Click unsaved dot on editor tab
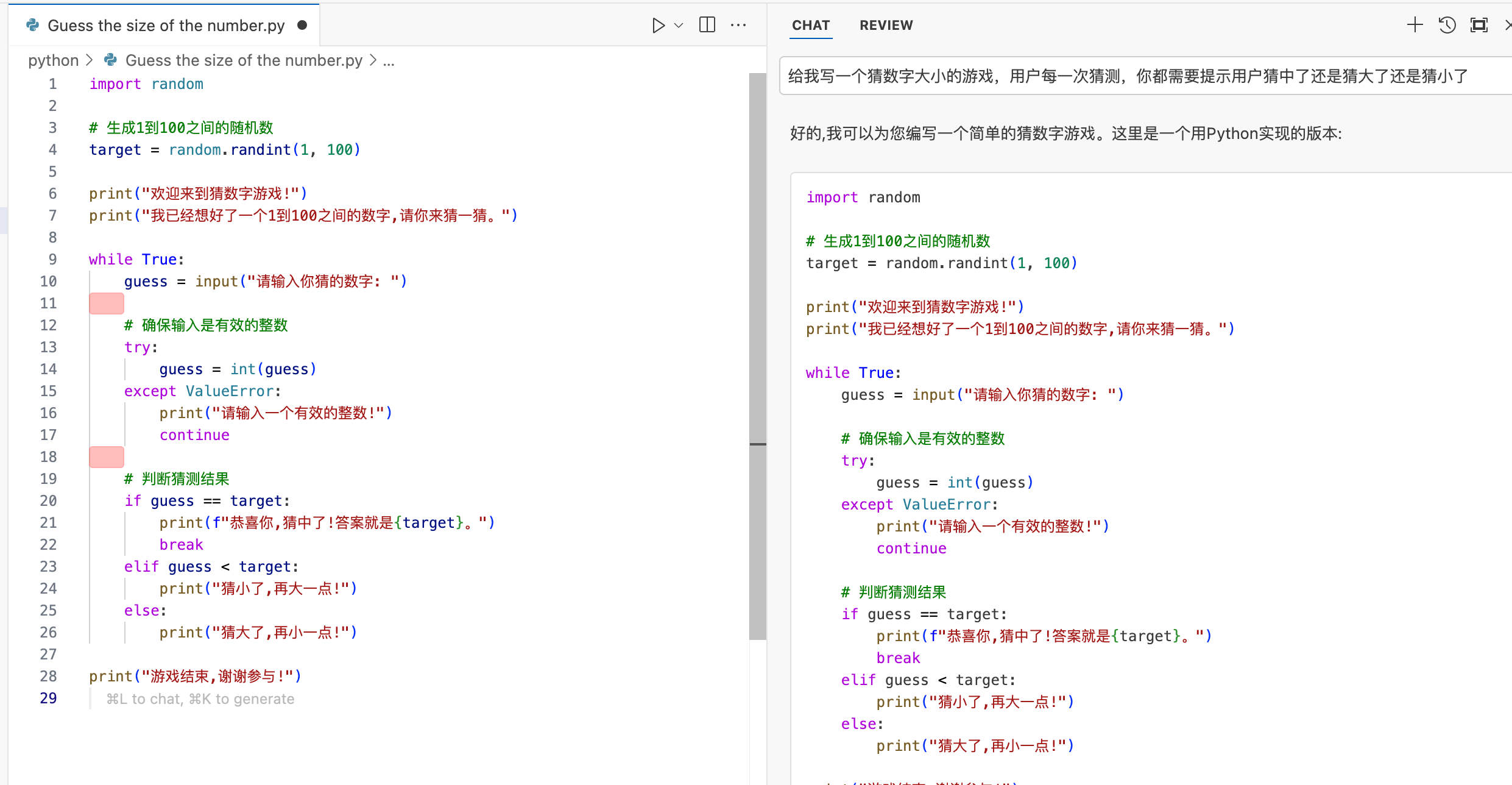The height and width of the screenshot is (785, 1512). coord(302,26)
